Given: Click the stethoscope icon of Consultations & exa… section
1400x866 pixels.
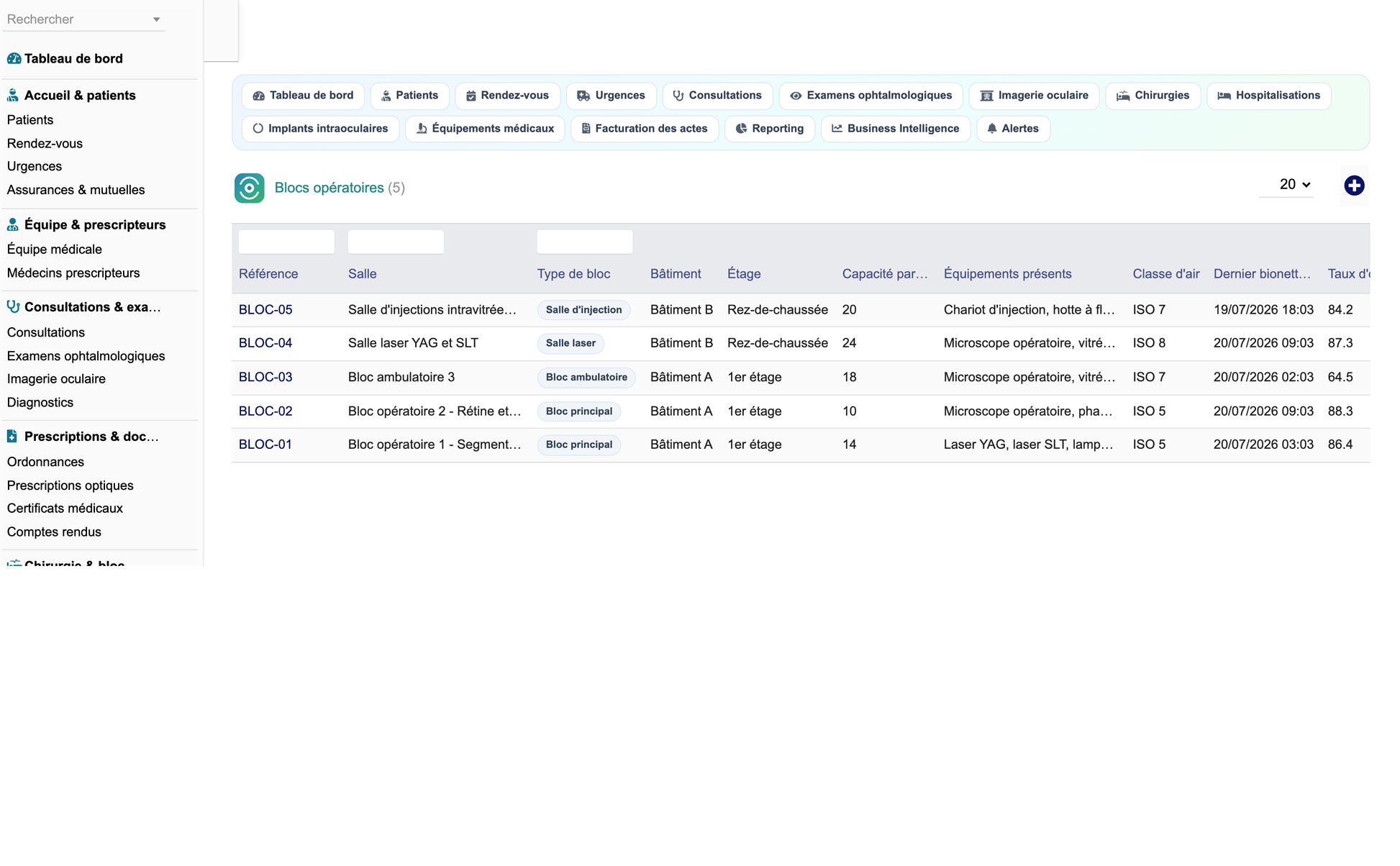Looking at the screenshot, I should (13, 307).
